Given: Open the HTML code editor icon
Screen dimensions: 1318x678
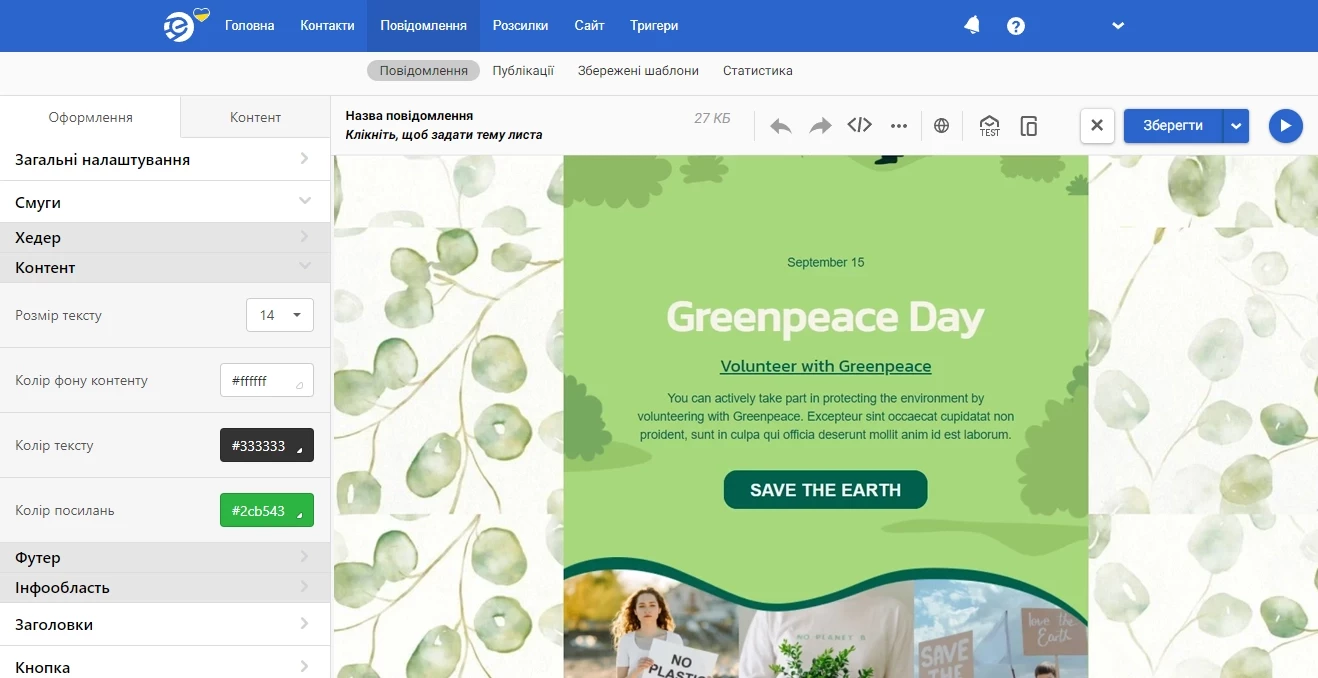Looking at the screenshot, I should (859, 125).
